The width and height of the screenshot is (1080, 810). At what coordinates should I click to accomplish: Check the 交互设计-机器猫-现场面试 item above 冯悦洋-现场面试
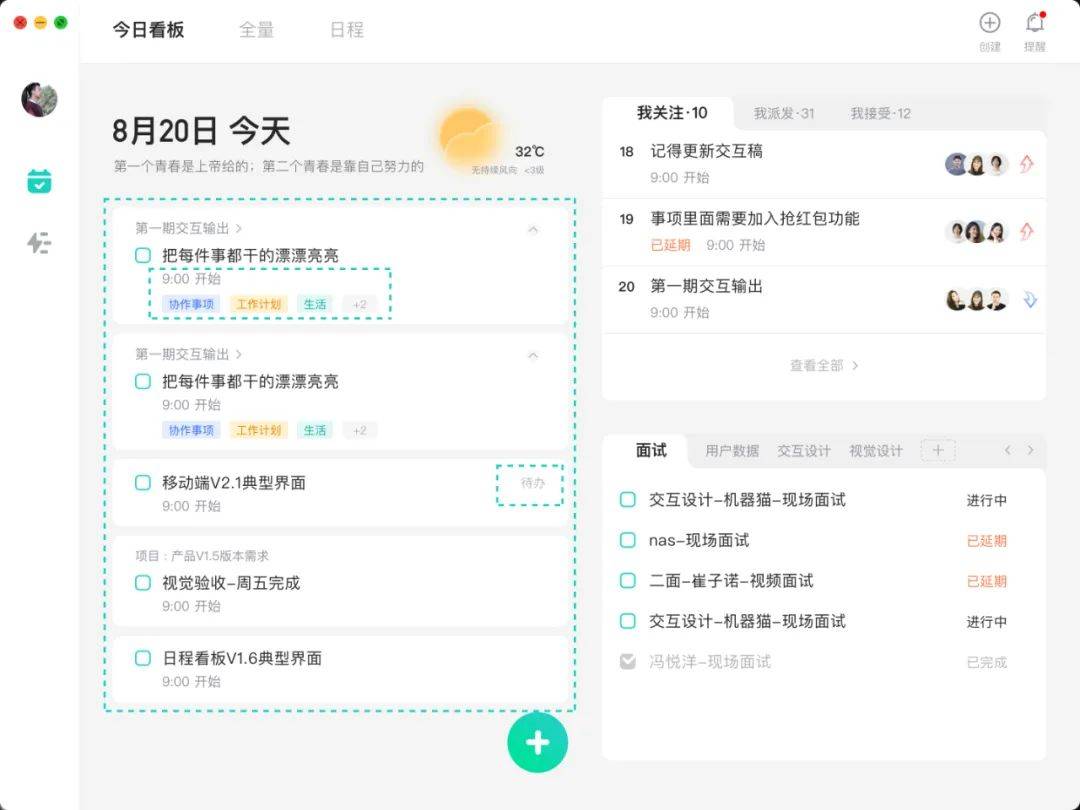click(627, 621)
